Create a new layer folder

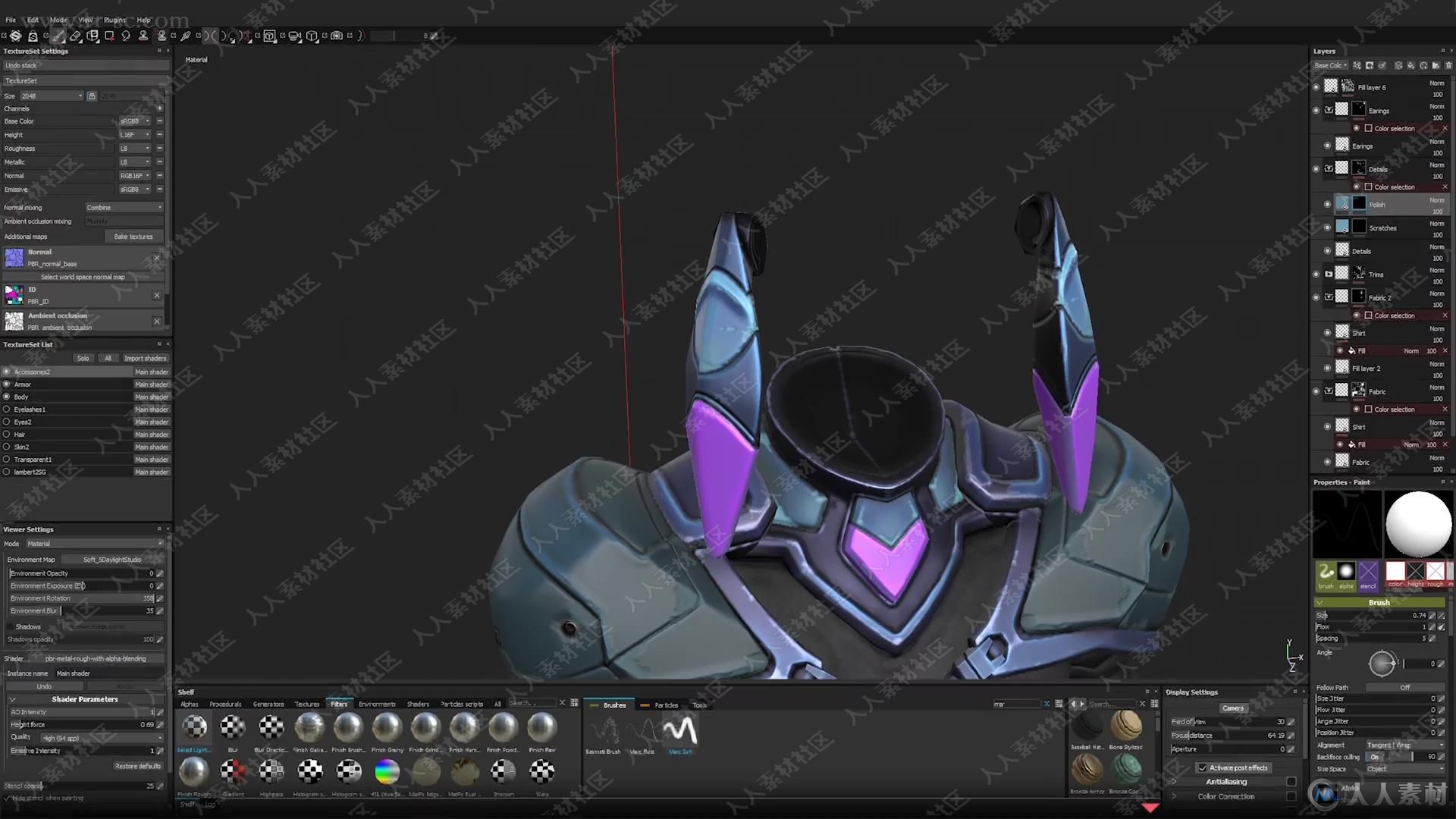point(1436,65)
